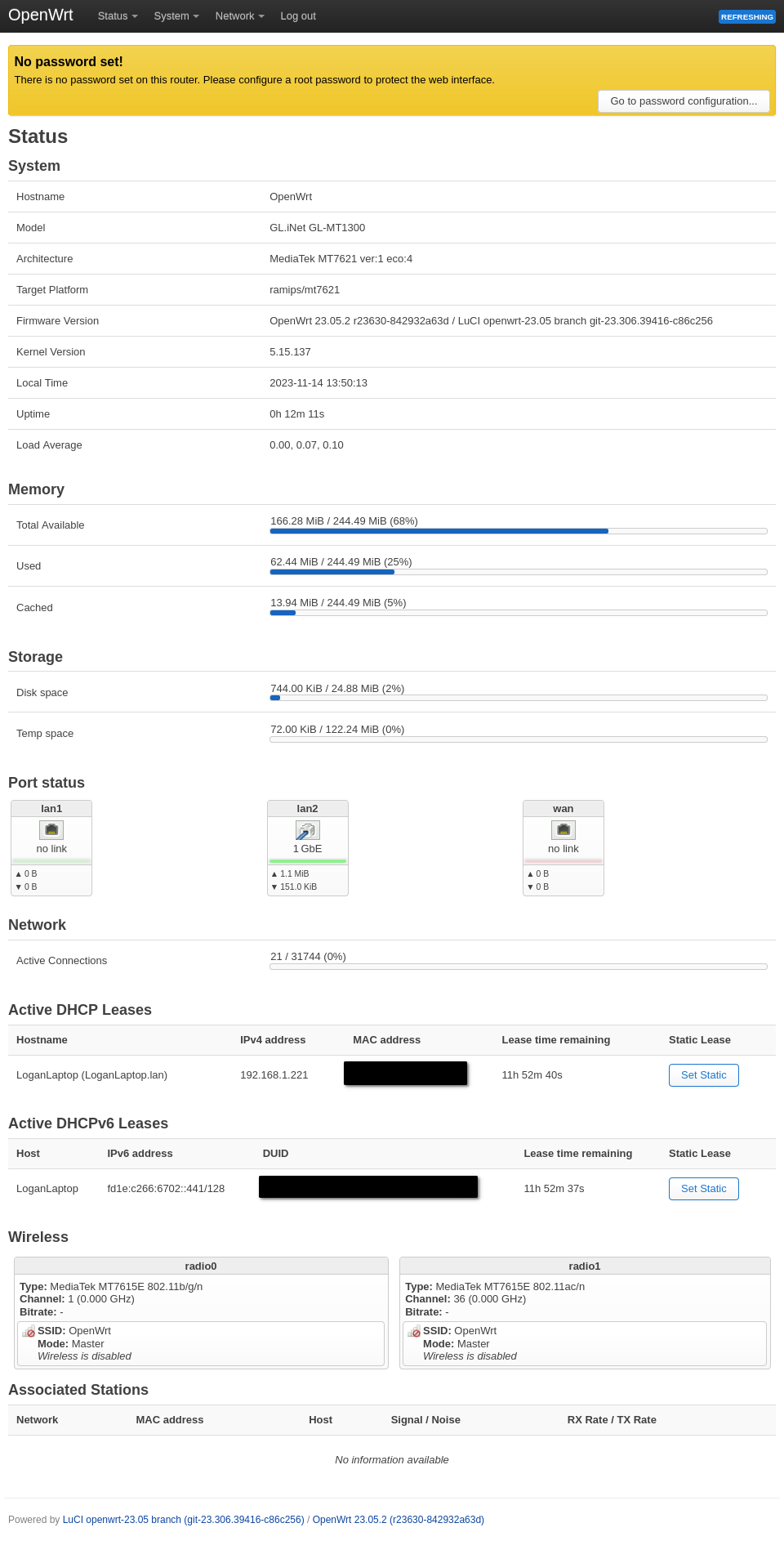The height and width of the screenshot is (1541, 784).
Task: Click the lan1 port header label
Action: pos(51,809)
